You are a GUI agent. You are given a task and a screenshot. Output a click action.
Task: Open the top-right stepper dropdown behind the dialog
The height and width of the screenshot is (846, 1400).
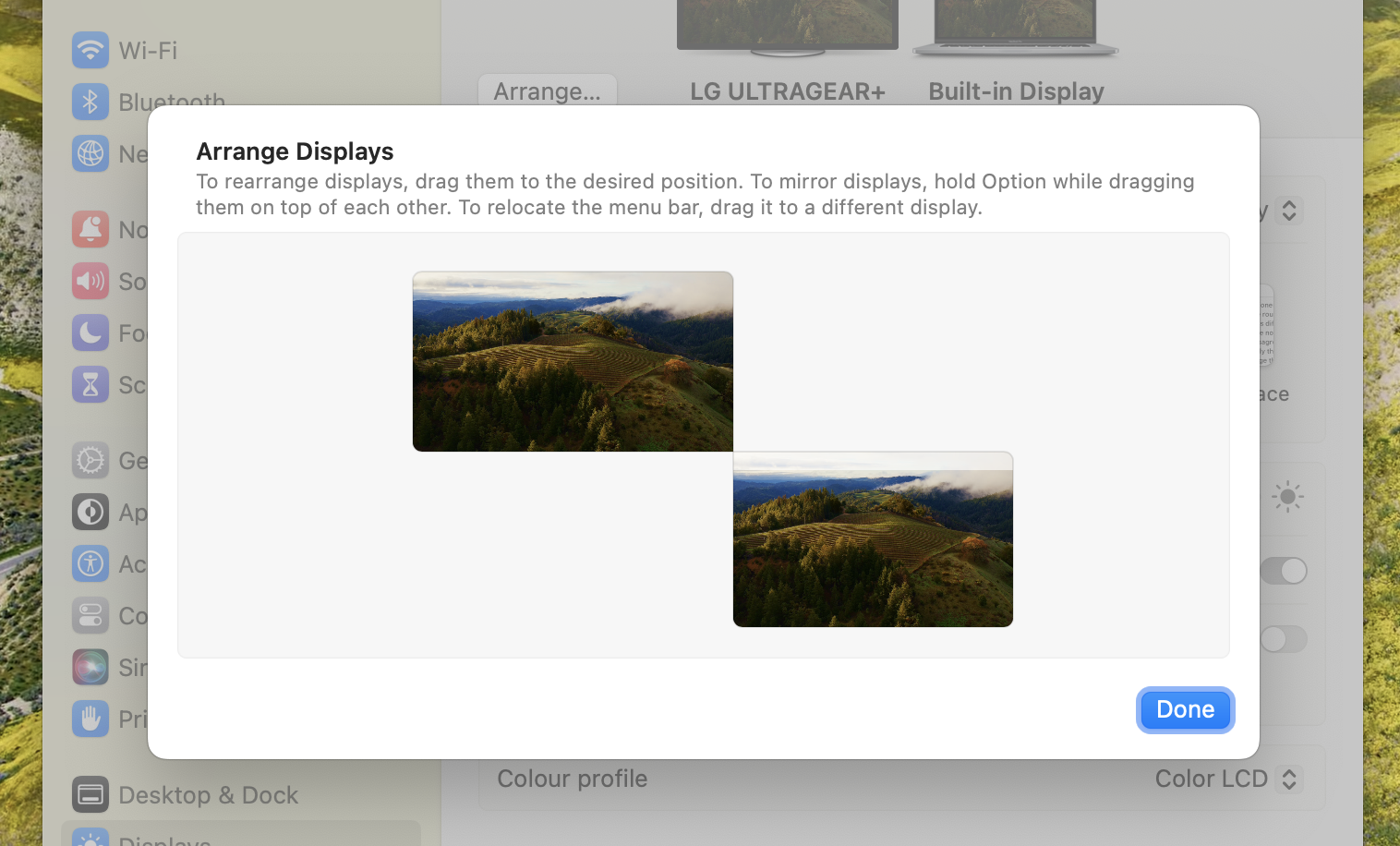click(1289, 211)
